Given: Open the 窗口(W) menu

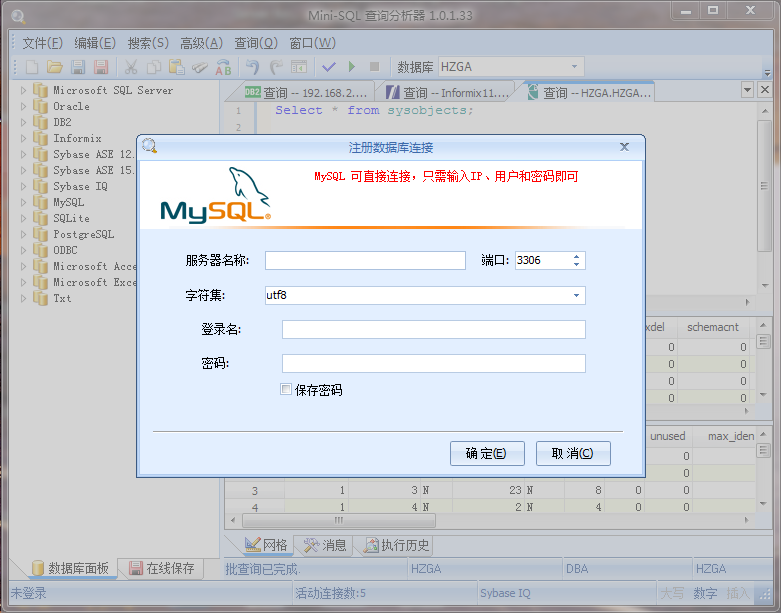Looking at the screenshot, I should 312,43.
